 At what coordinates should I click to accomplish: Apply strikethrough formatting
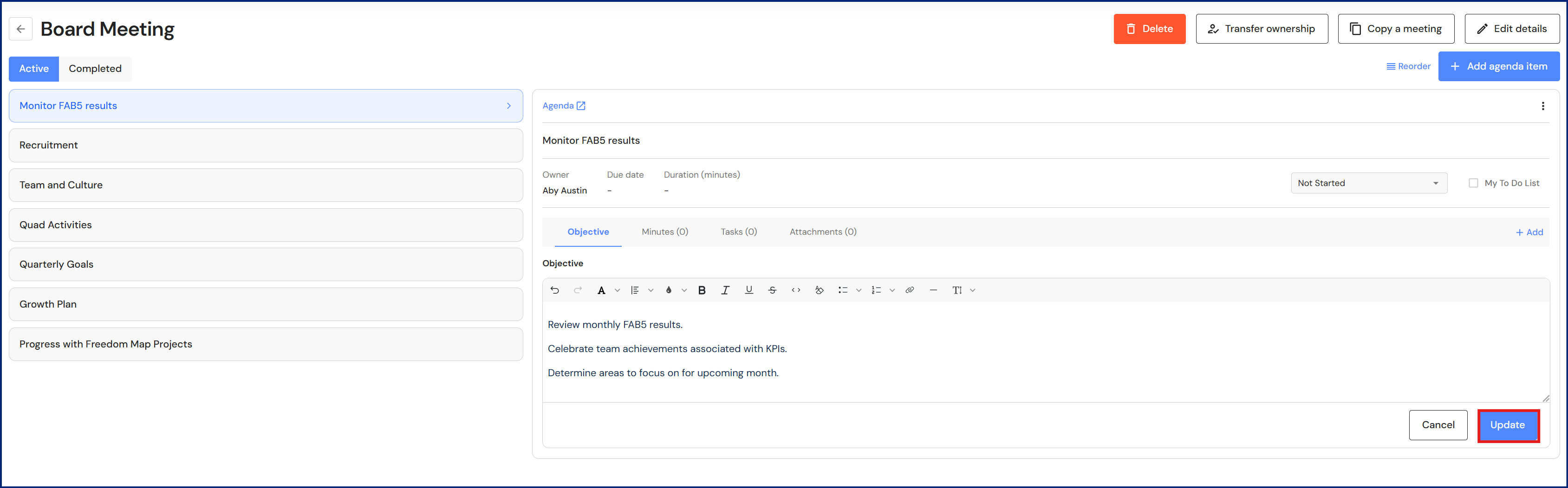(x=773, y=290)
